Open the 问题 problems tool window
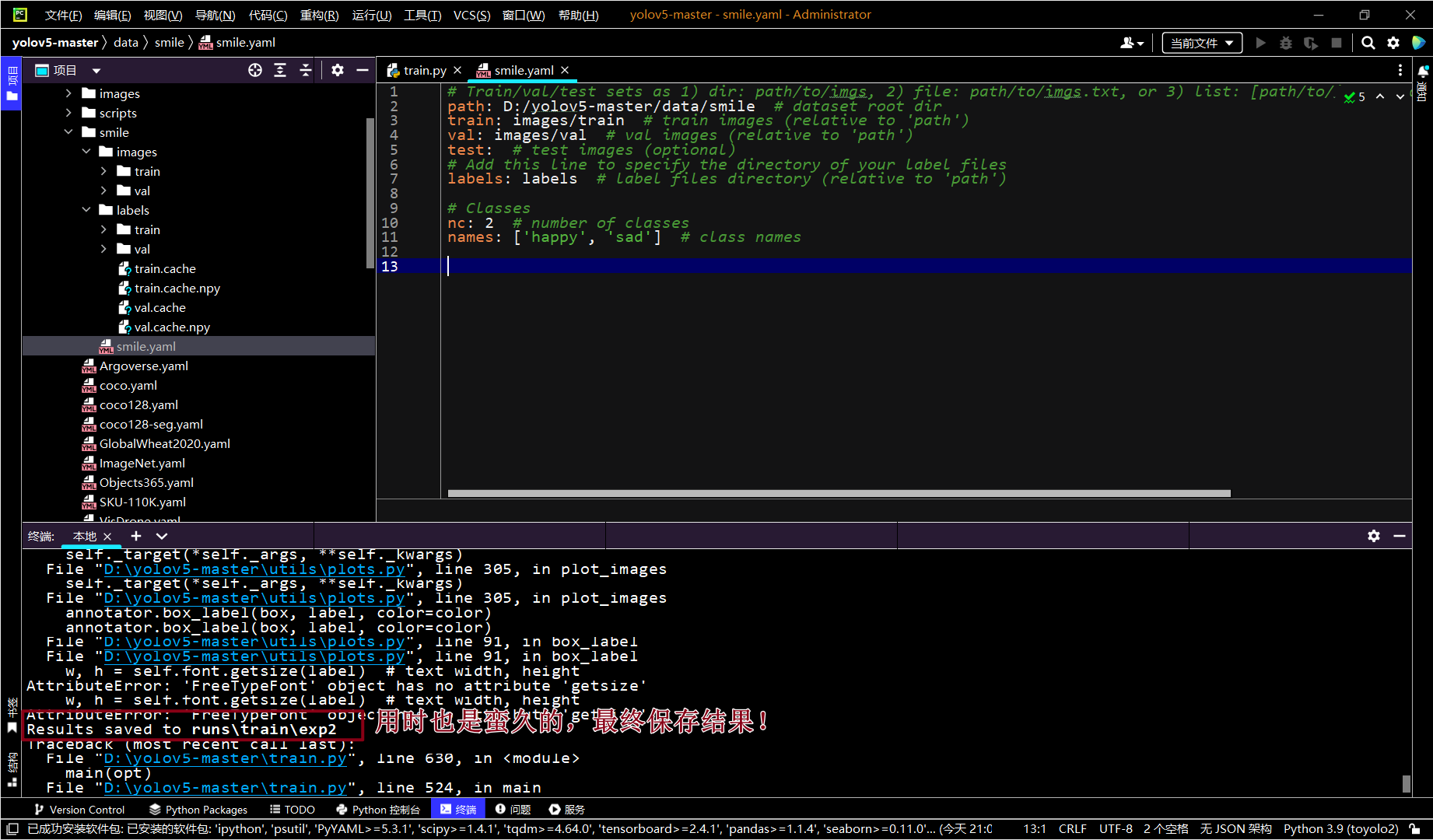The height and width of the screenshot is (840, 1433). 513,810
